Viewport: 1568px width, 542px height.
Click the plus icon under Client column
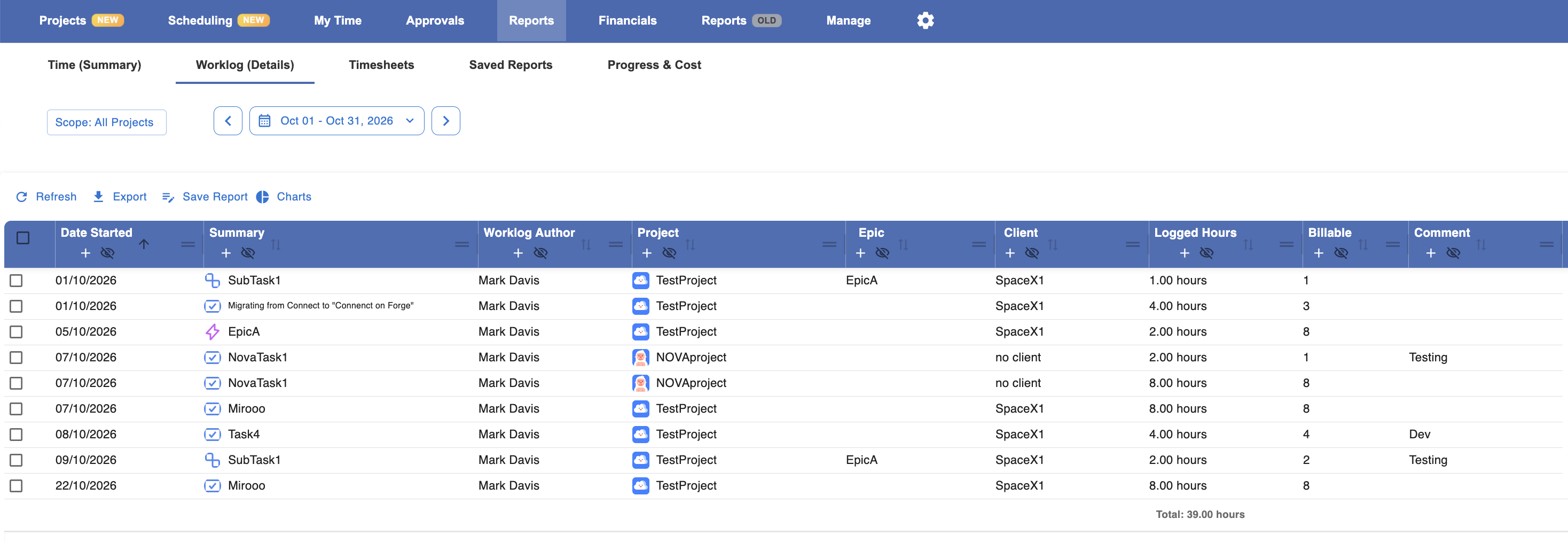tap(1010, 253)
